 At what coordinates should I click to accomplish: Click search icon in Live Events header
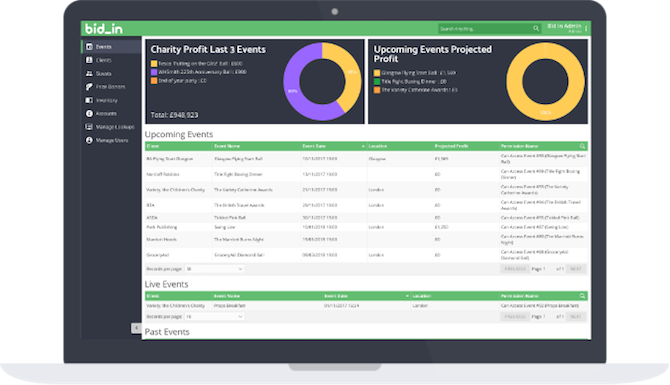pyautogui.click(x=582, y=296)
